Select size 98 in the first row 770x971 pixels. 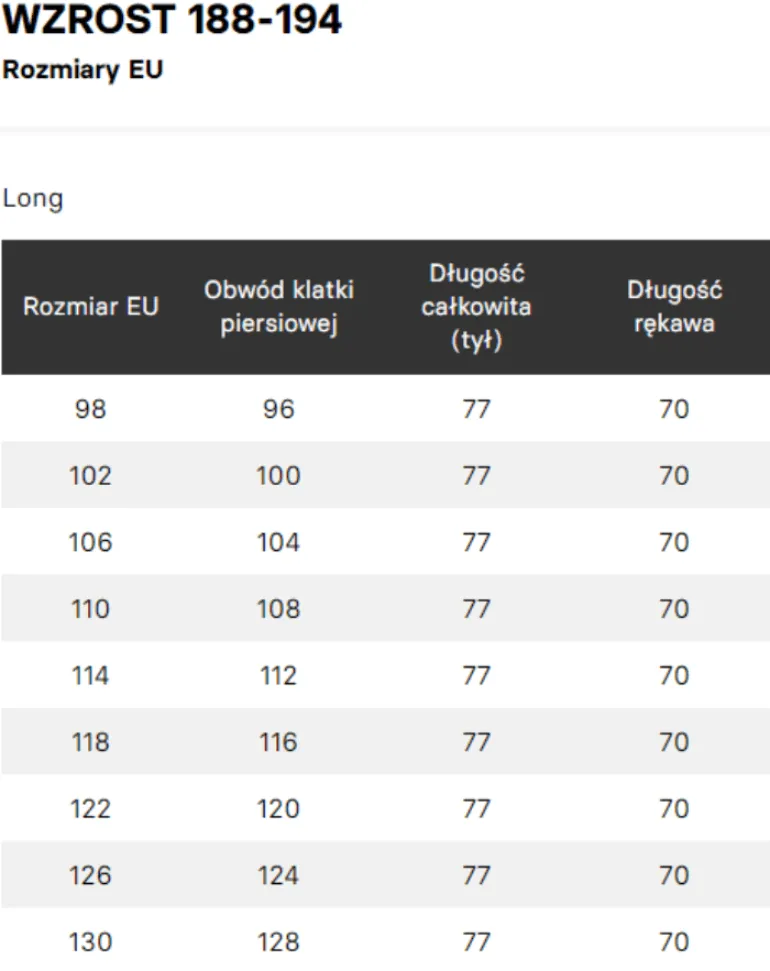tap(90, 409)
